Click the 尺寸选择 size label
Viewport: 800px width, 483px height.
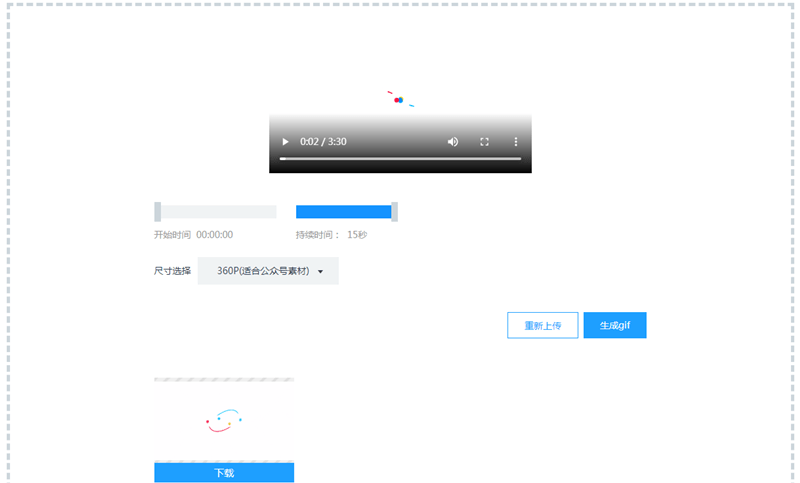point(172,271)
